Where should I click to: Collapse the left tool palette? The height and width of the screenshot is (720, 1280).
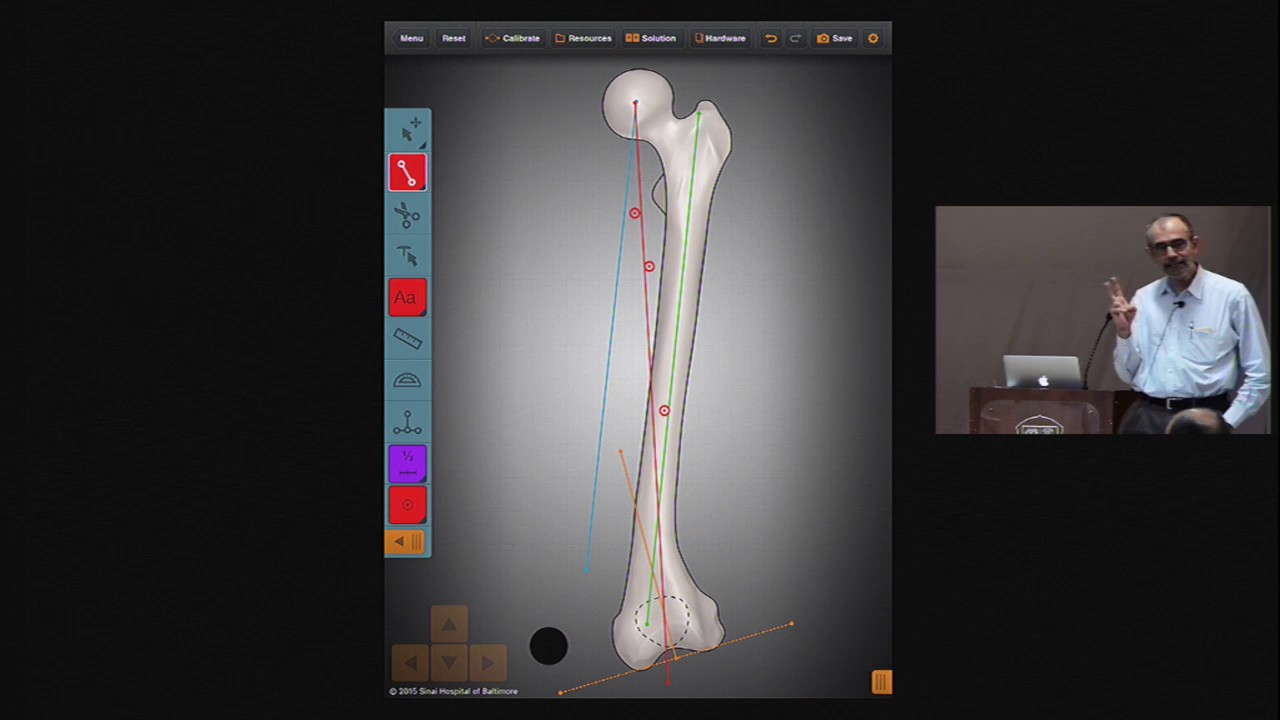click(408, 542)
